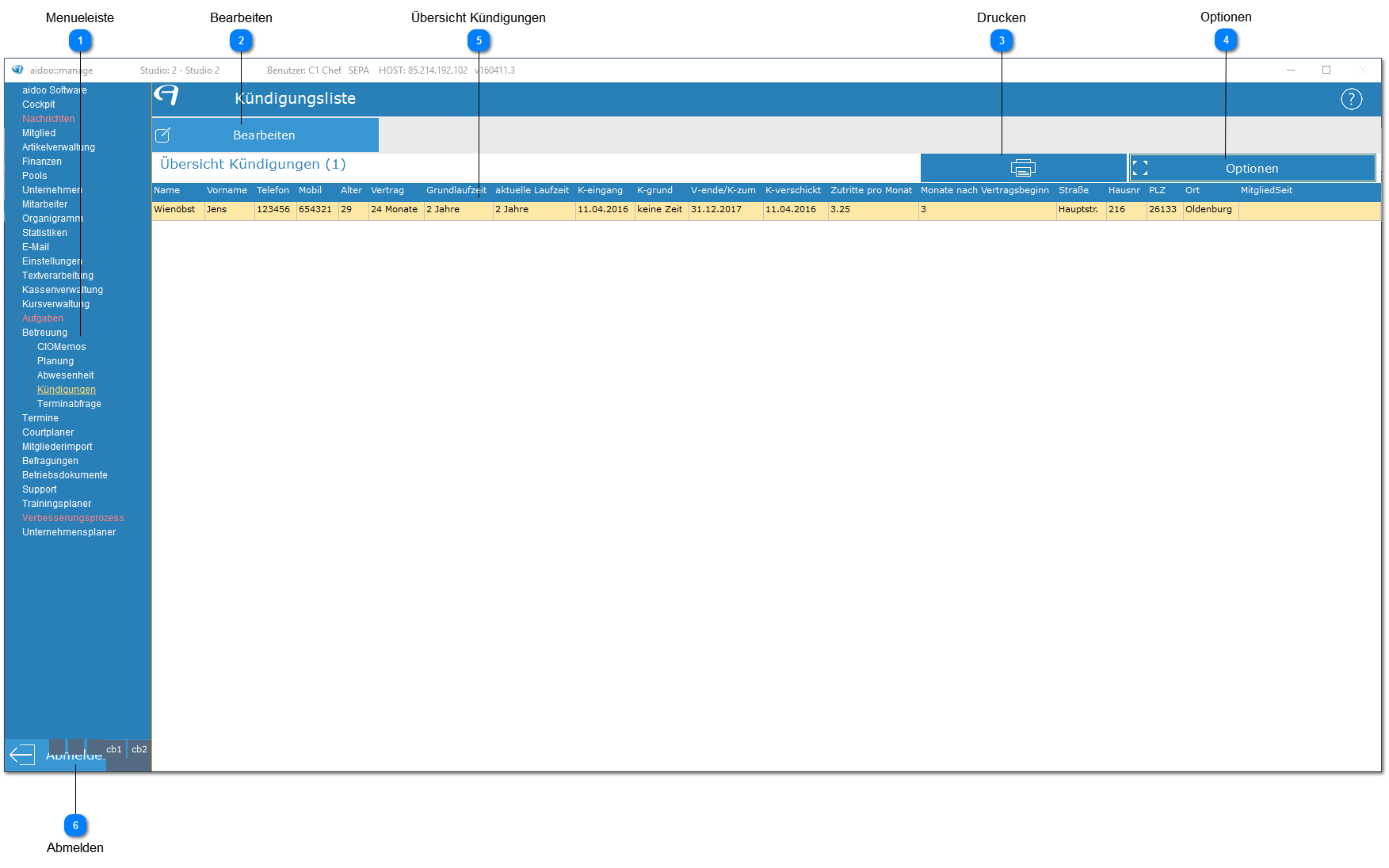The image size is (1389, 868).
Task: Open Kassenverwaltung menu entry
Action: coord(63,290)
